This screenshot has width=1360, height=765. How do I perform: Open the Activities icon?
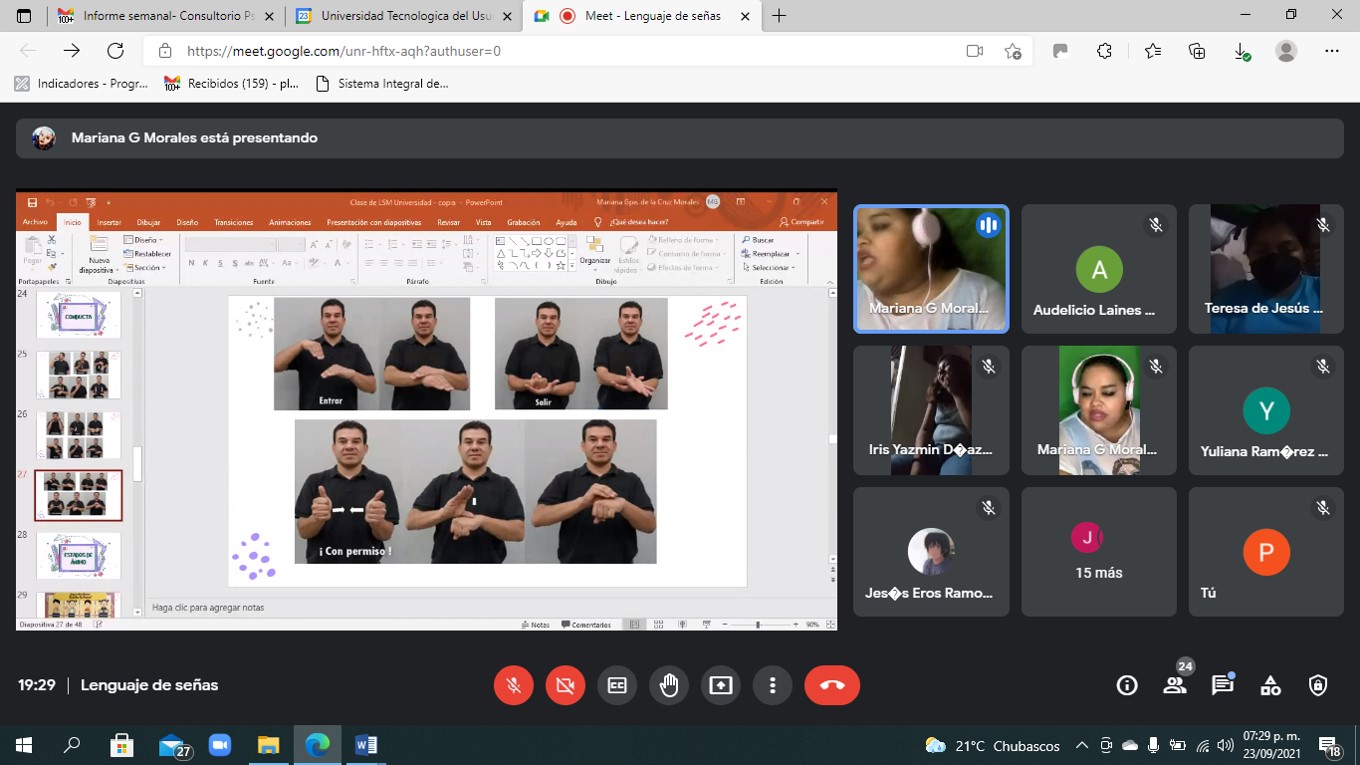[1270, 685]
